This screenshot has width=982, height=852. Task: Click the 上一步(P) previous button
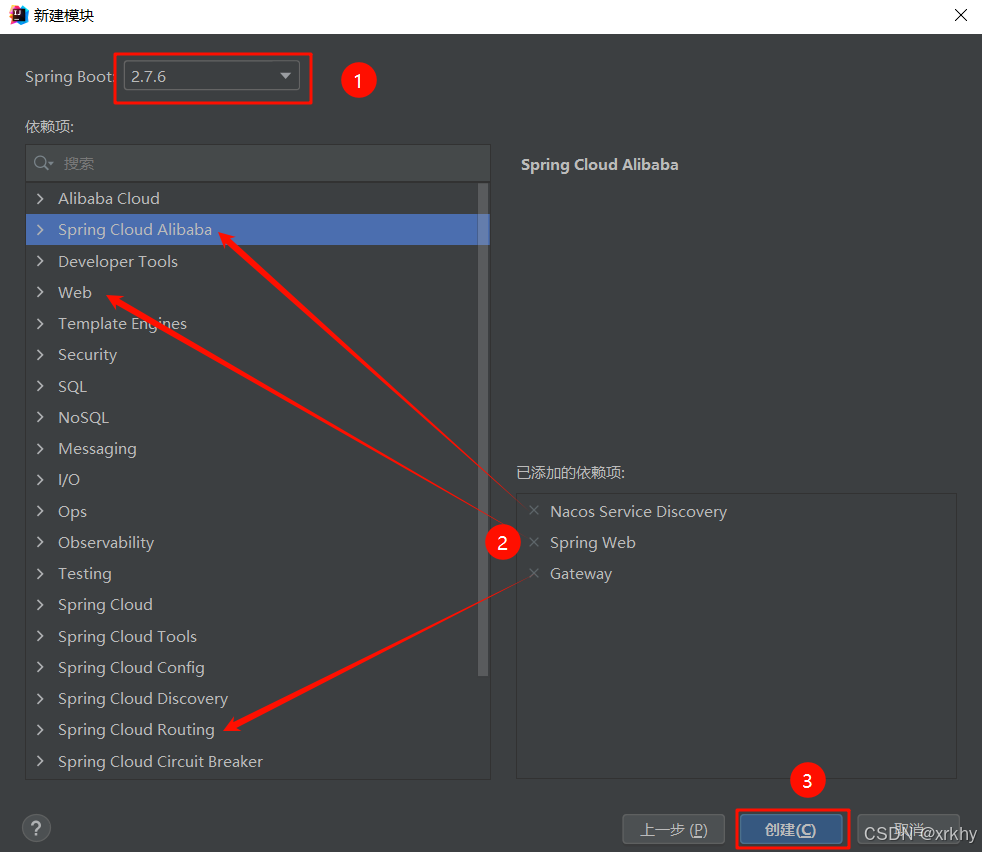[x=673, y=829]
